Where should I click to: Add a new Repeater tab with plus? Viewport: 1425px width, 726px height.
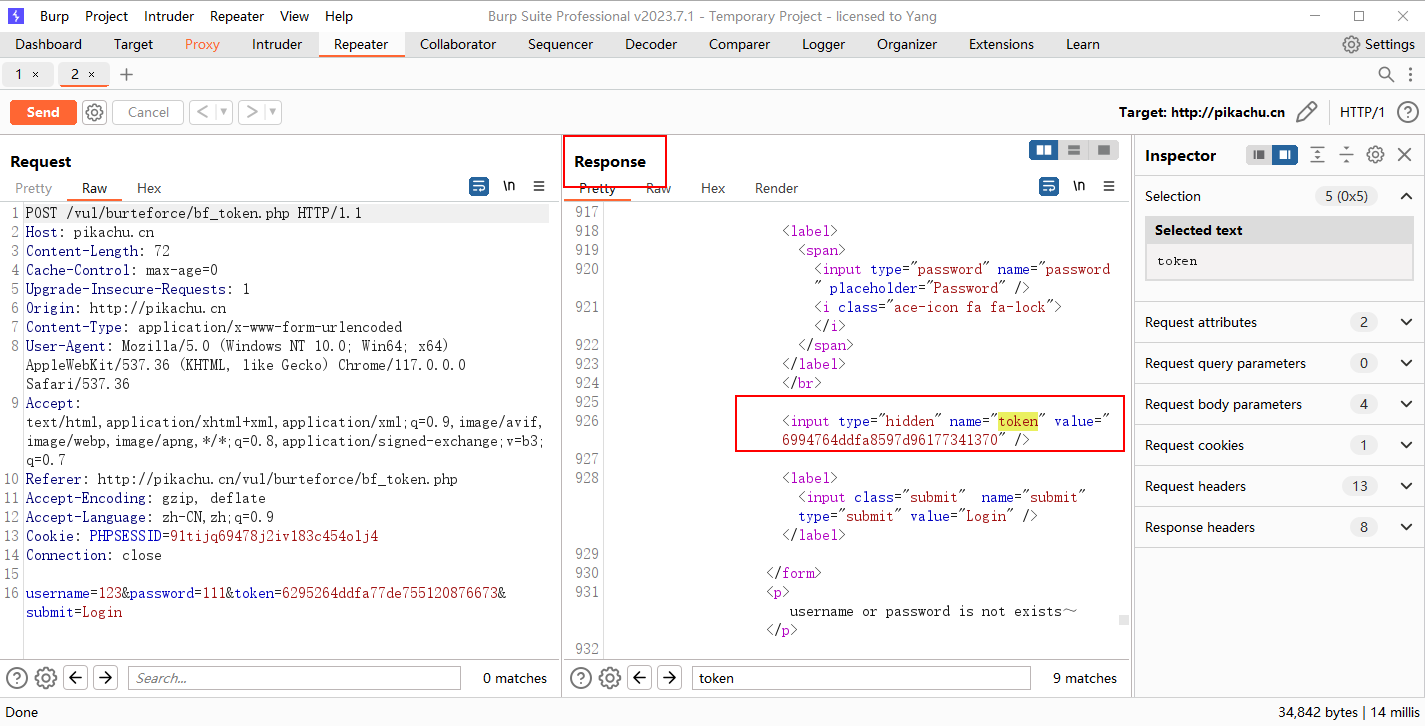126,75
